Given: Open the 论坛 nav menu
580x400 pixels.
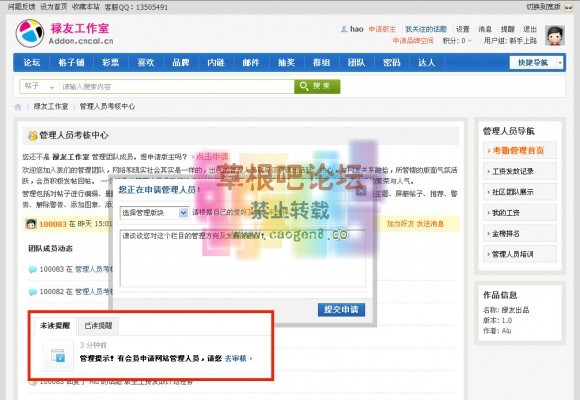Looking at the screenshot, I should 32,63.
